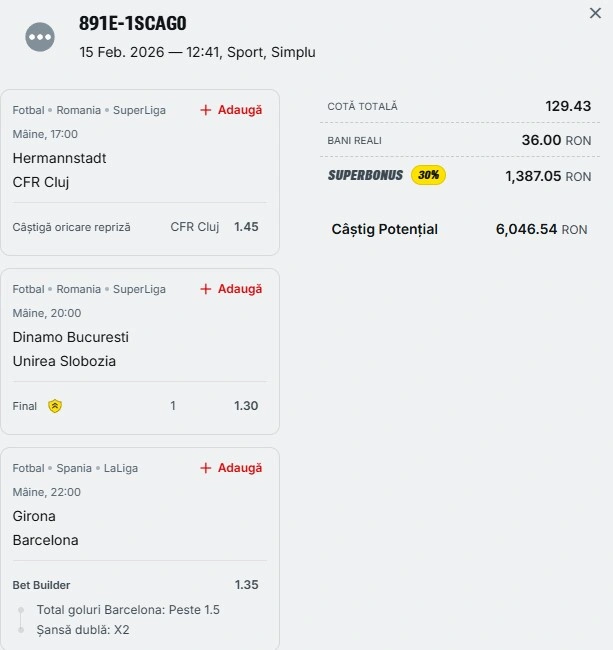
Task: Click the SUPERBONUS logo text
Action: pos(365,175)
